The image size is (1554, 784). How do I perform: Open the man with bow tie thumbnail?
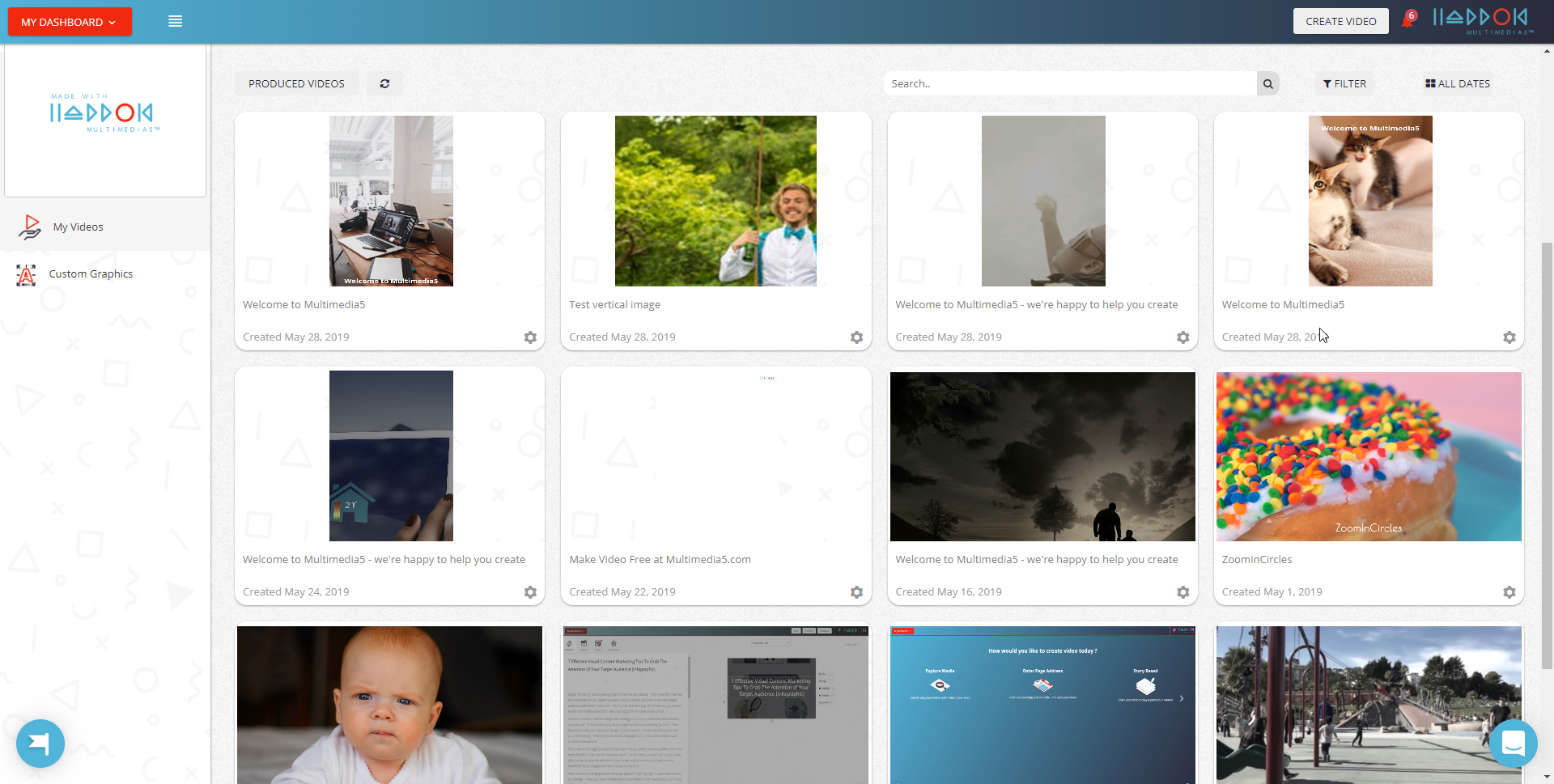pyautogui.click(x=715, y=201)
